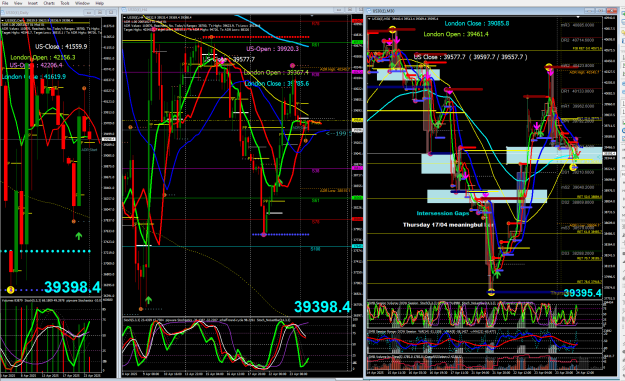Select cyan dotted horizontal line in Daily chart
This screenshot has width=625, height=381.
[45, 251]
